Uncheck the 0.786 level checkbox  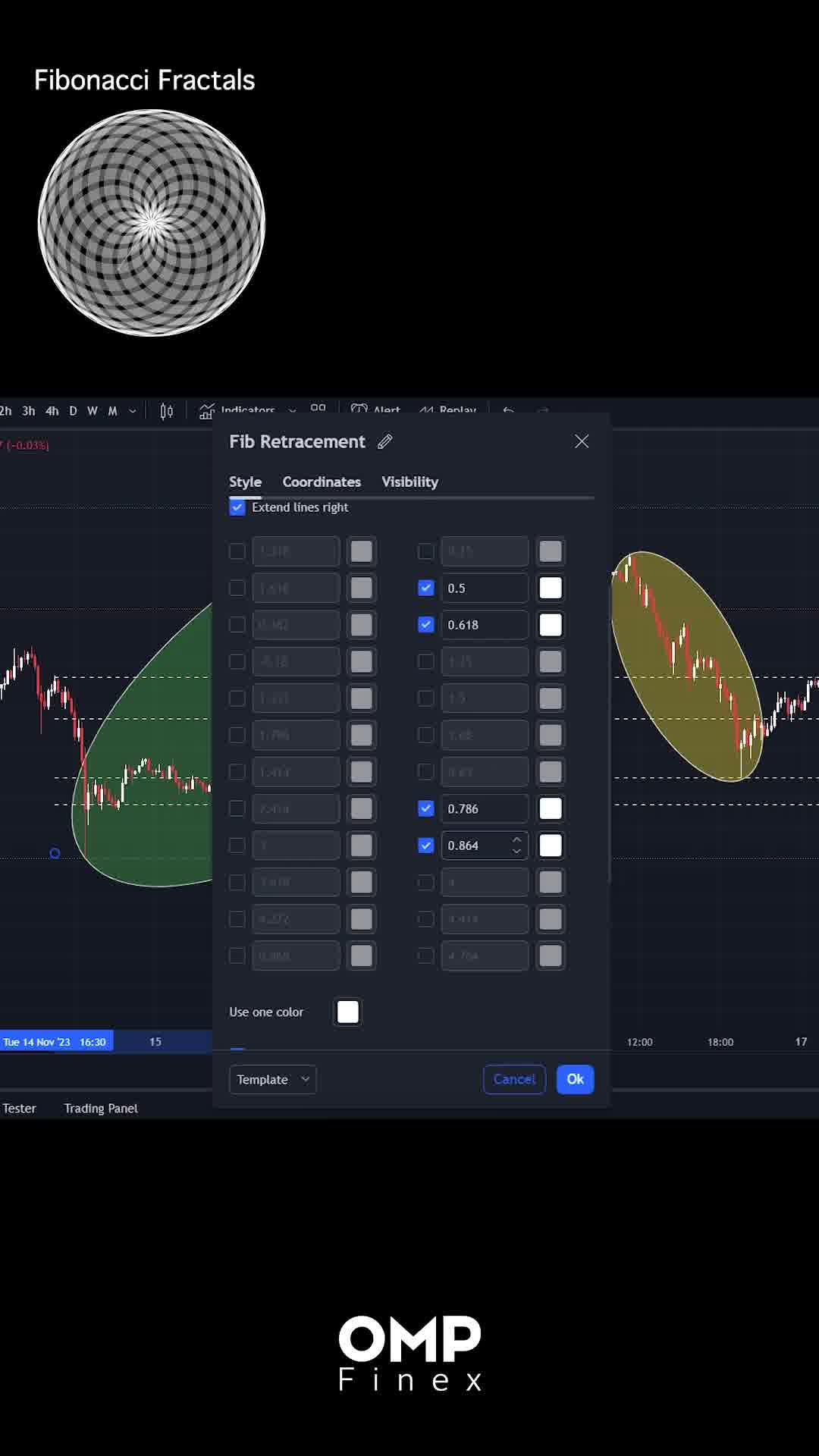click(426, 808)
